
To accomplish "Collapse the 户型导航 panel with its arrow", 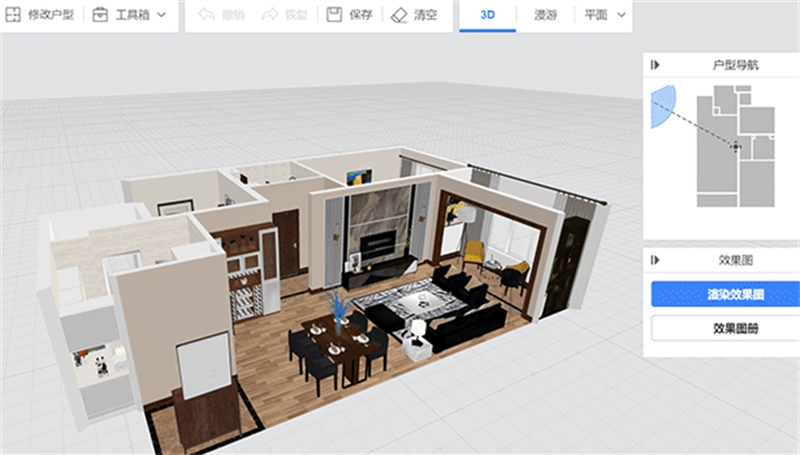I will pyautogui.click(x=655, y=65).
